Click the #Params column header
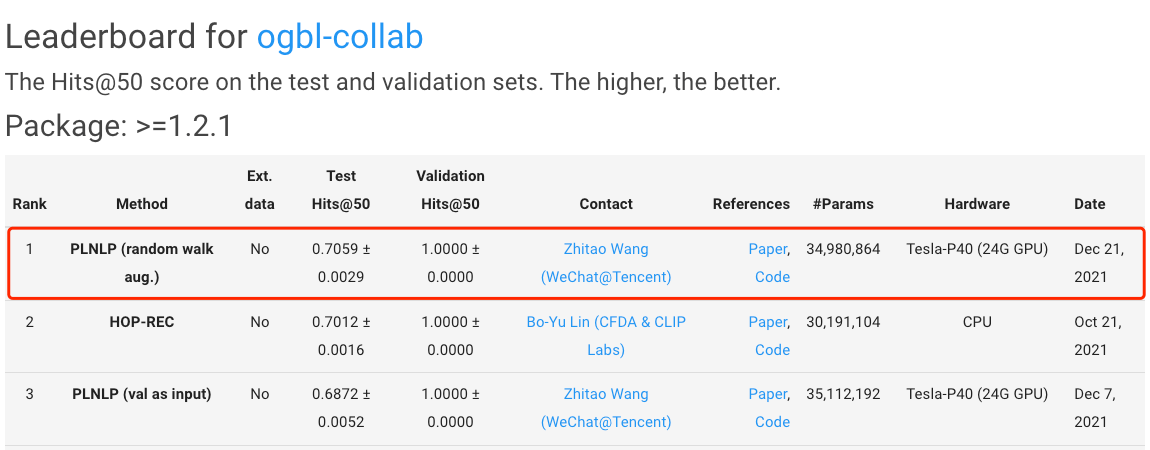Viewport: 1150px width, 450px height. pos(843,204)
